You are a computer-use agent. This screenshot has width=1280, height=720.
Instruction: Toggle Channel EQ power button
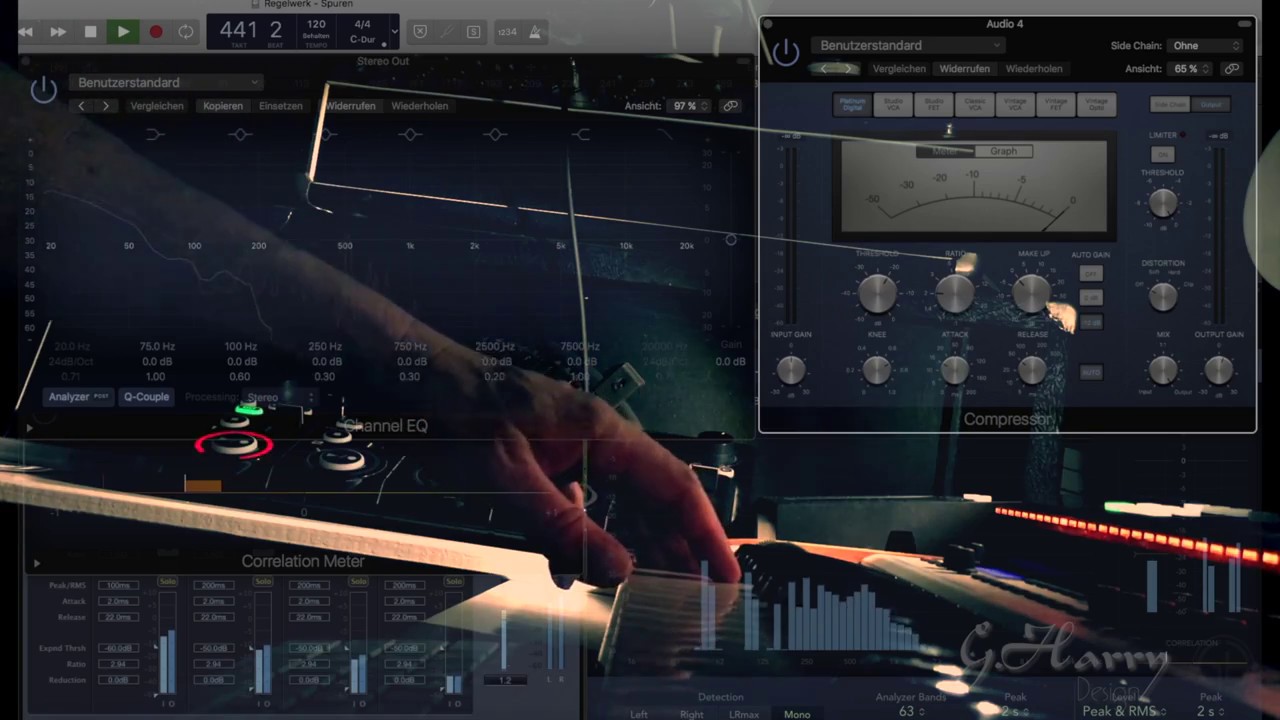point(43,90)
